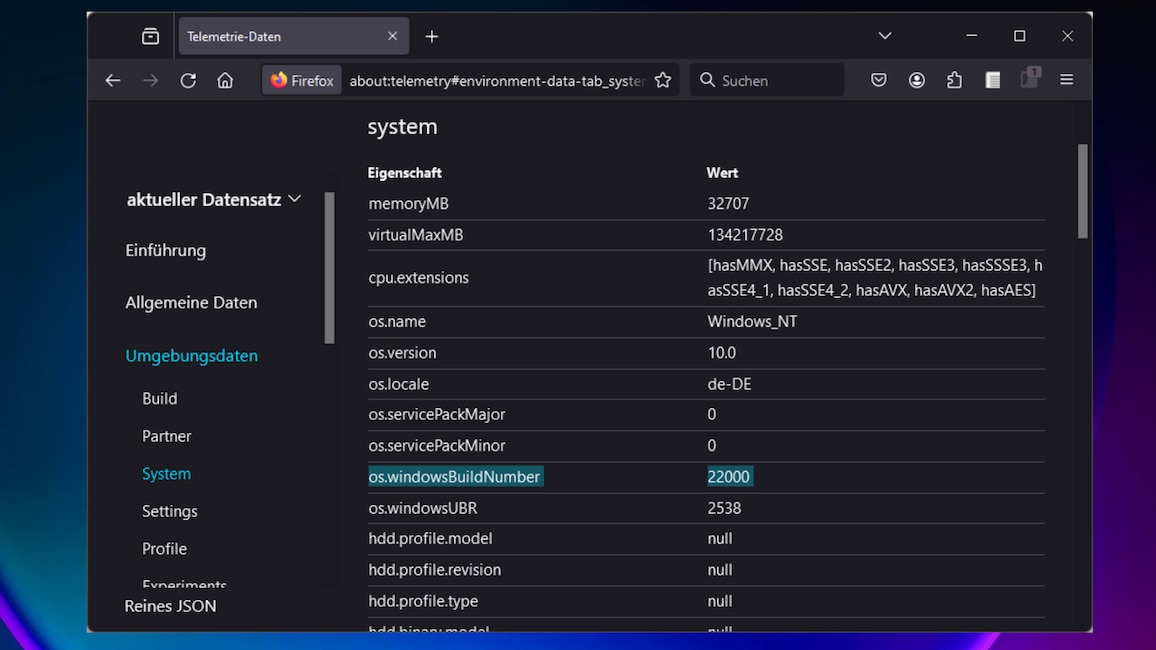
Task: Bookmark this page with the star icon
Action: (663, 80)
